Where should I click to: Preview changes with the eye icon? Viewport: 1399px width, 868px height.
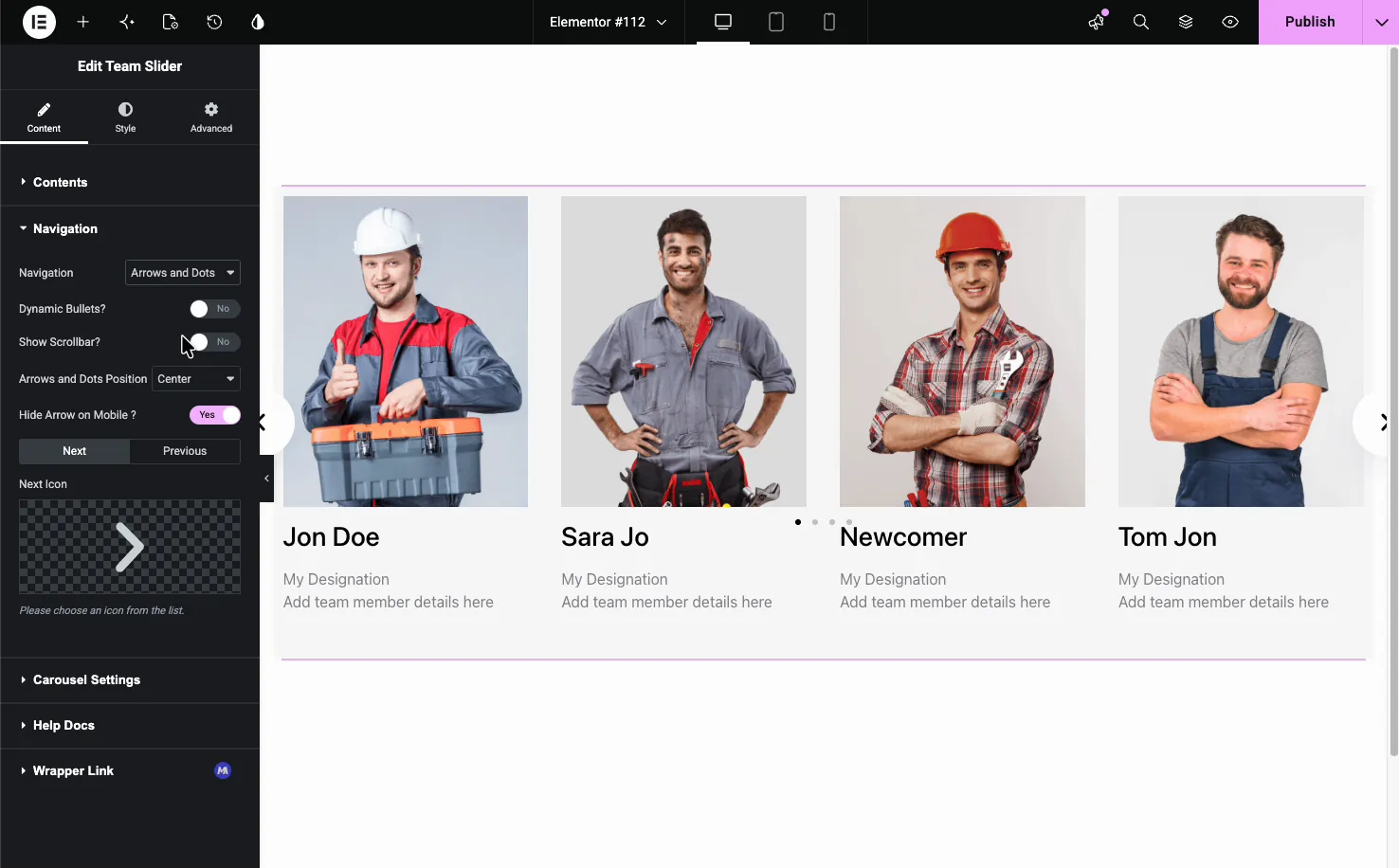1230,22
